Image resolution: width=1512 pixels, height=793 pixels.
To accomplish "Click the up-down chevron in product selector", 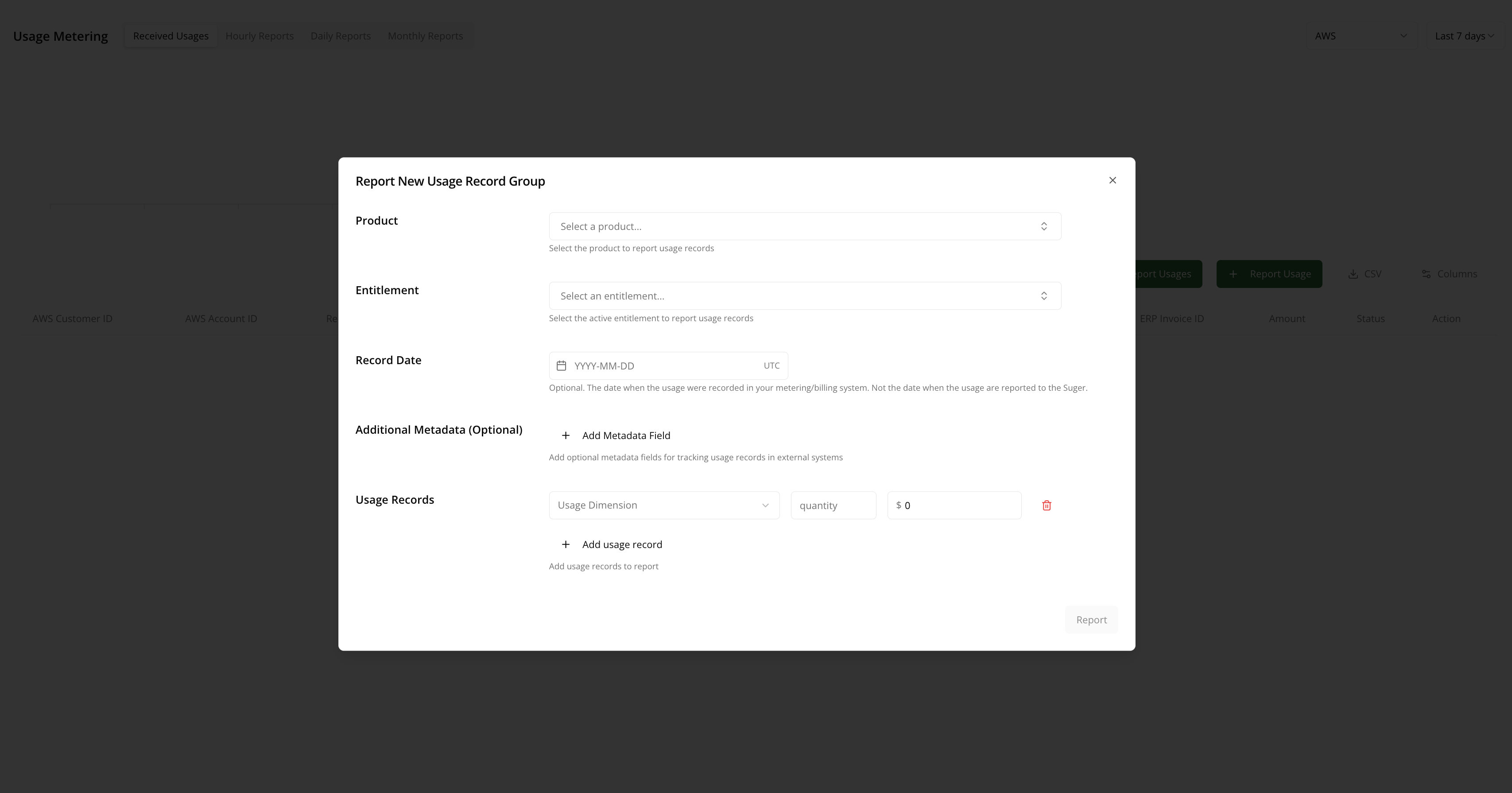I will 1043,226.
